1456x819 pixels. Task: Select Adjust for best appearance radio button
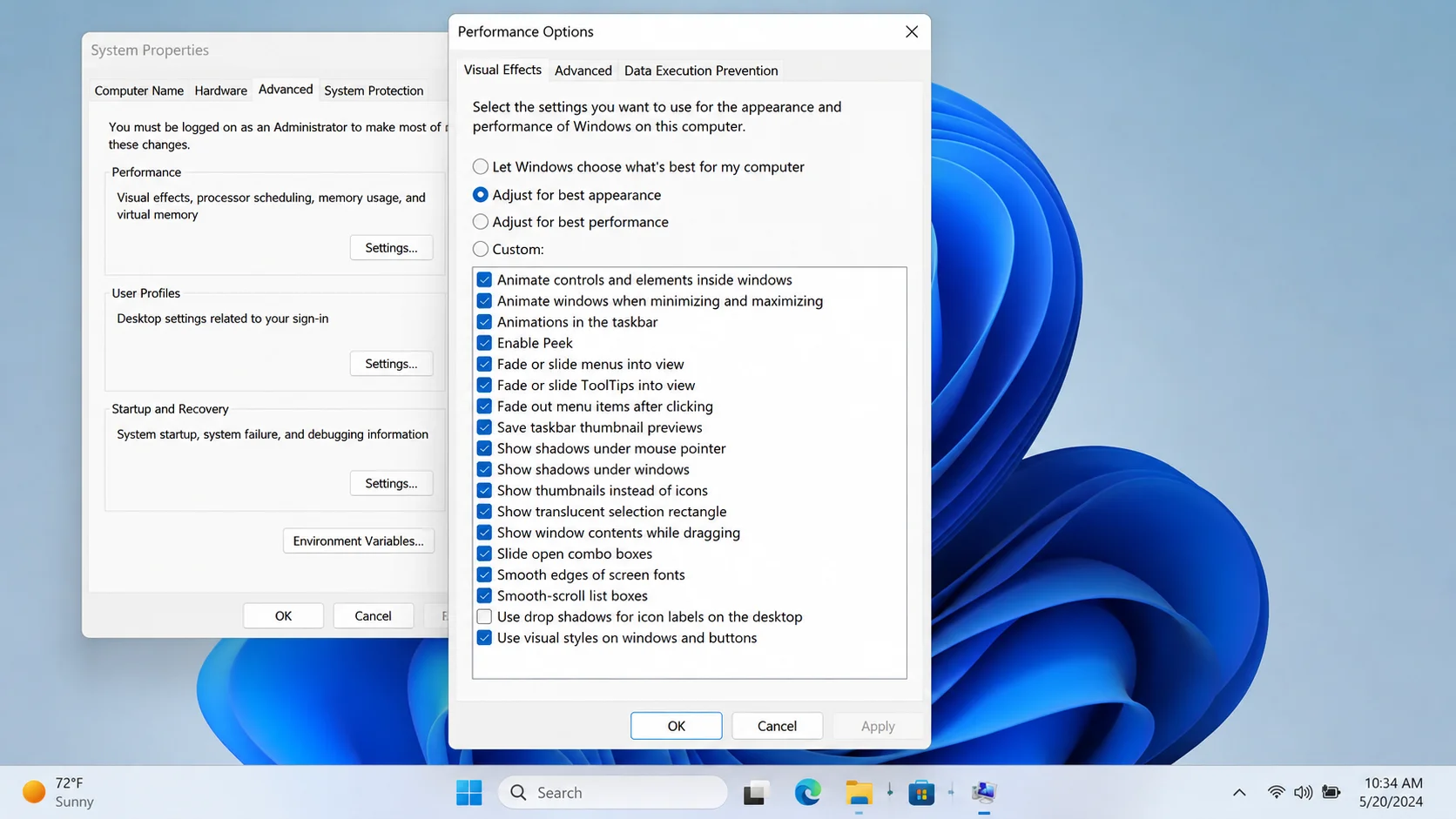point(480,194)
